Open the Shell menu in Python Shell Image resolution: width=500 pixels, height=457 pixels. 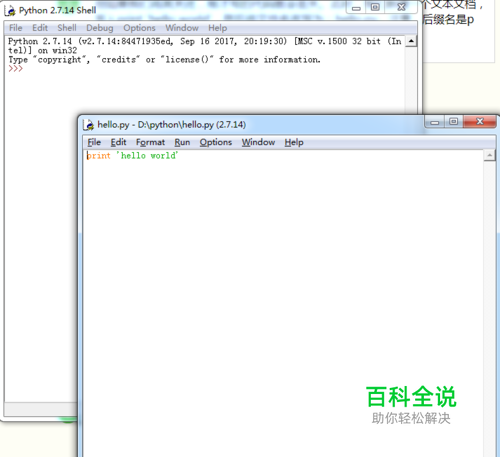(67, 28)
